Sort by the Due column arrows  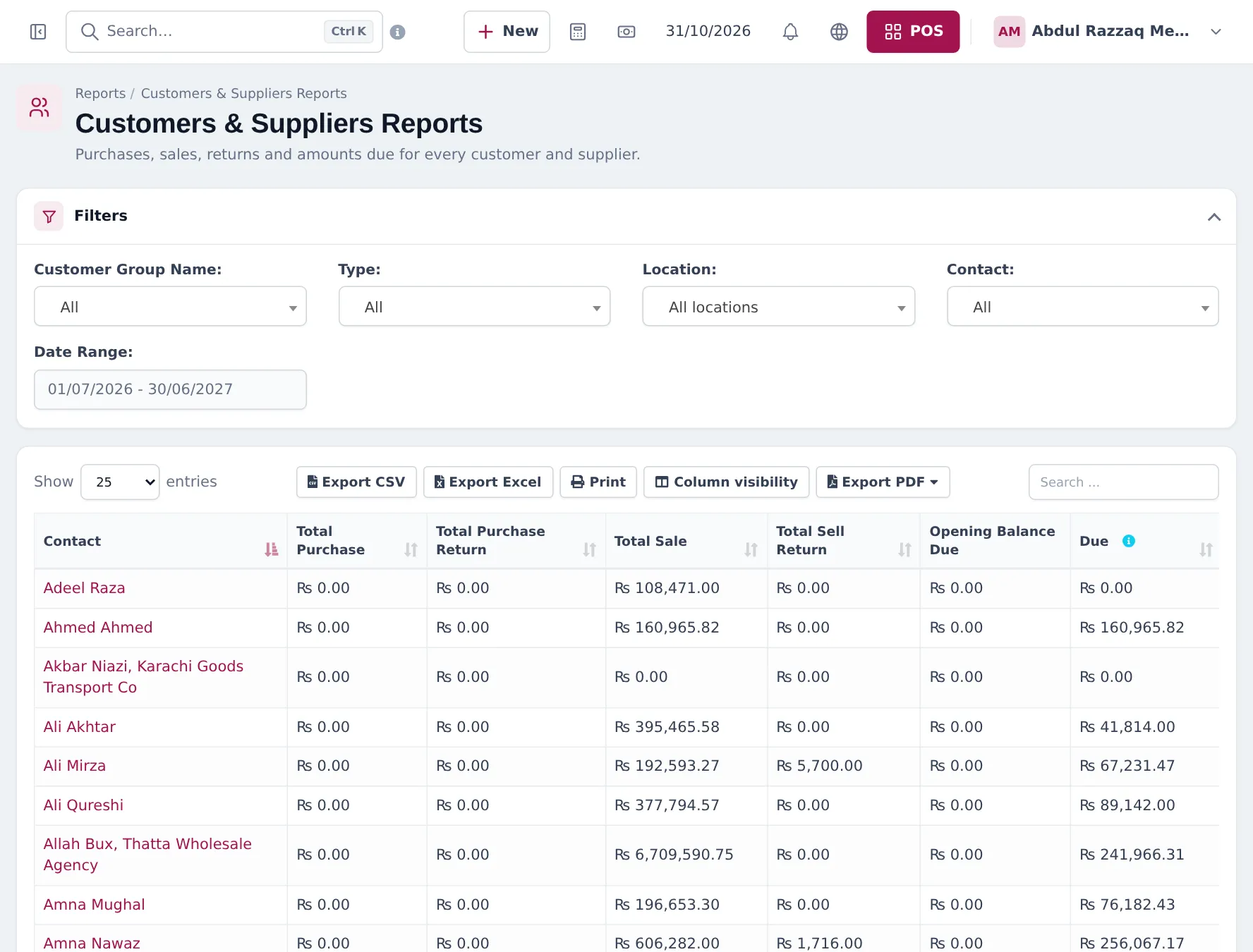(x=1206, y=549)
